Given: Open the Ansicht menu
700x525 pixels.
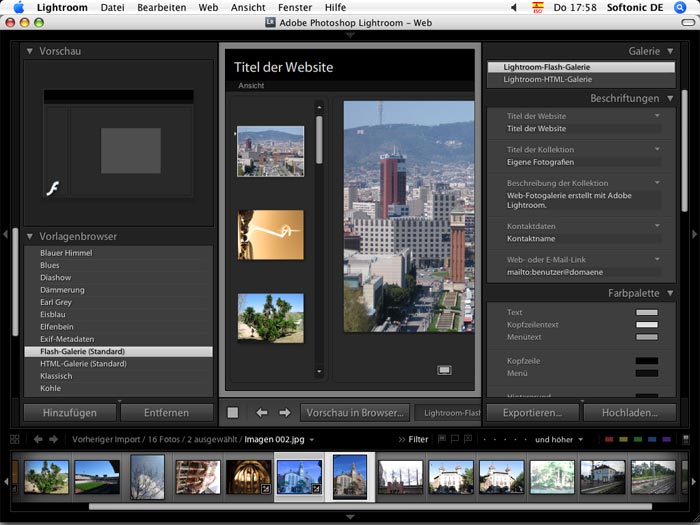Looking at the screenshot, I should click(248, 8).
